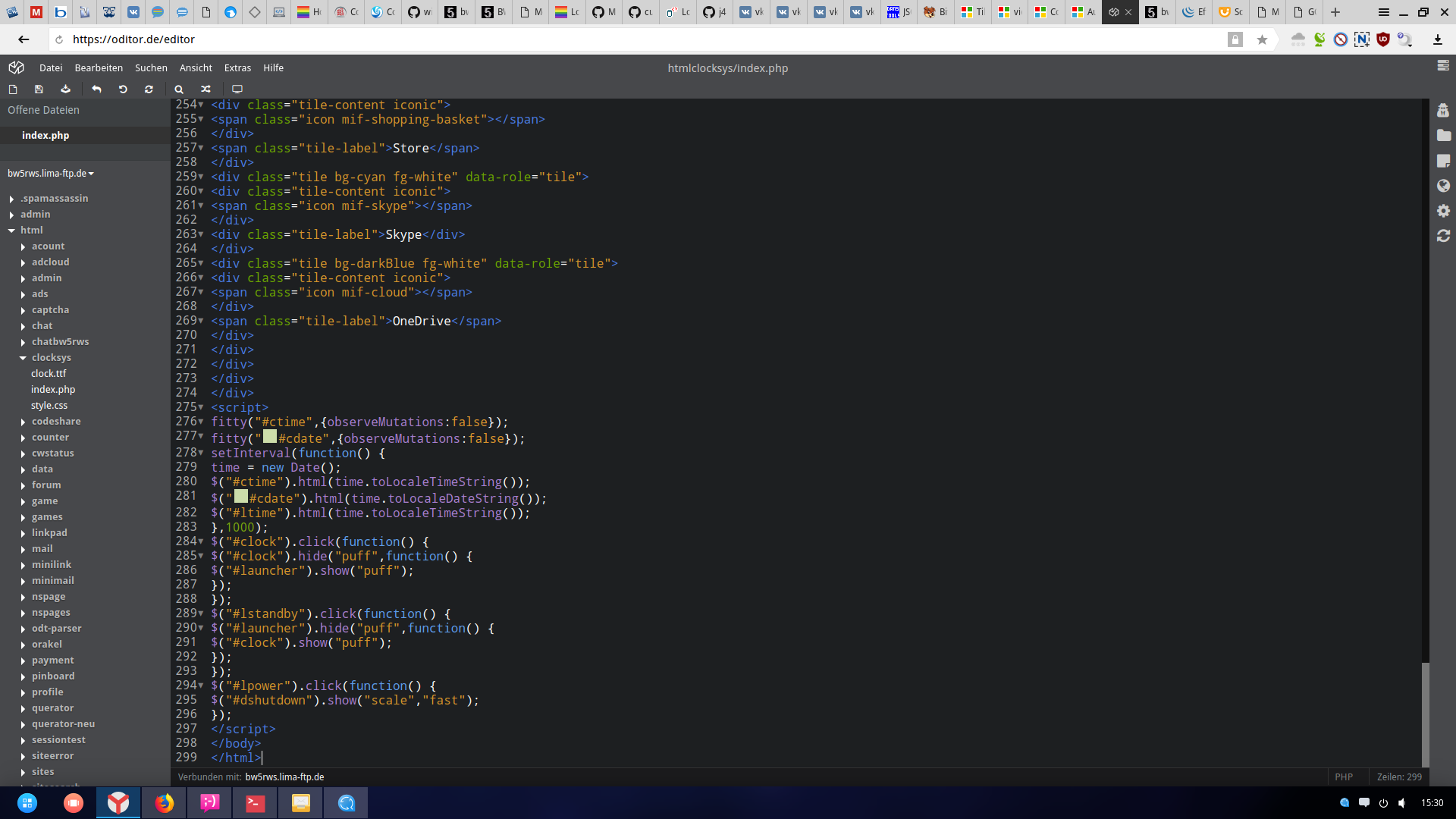Image resolution: width=1456 pixels, height=819 pixels.
Task: Click the sticky note icon in right sidebar
Action: pyautogui.click(x=1443, y=161)
